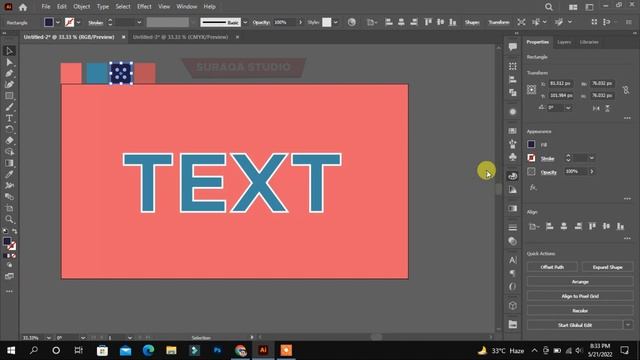The width and height of the screenshot is (640, 360).
Task: Click the Edit Toolbar three dots
Action: [9, 291]
